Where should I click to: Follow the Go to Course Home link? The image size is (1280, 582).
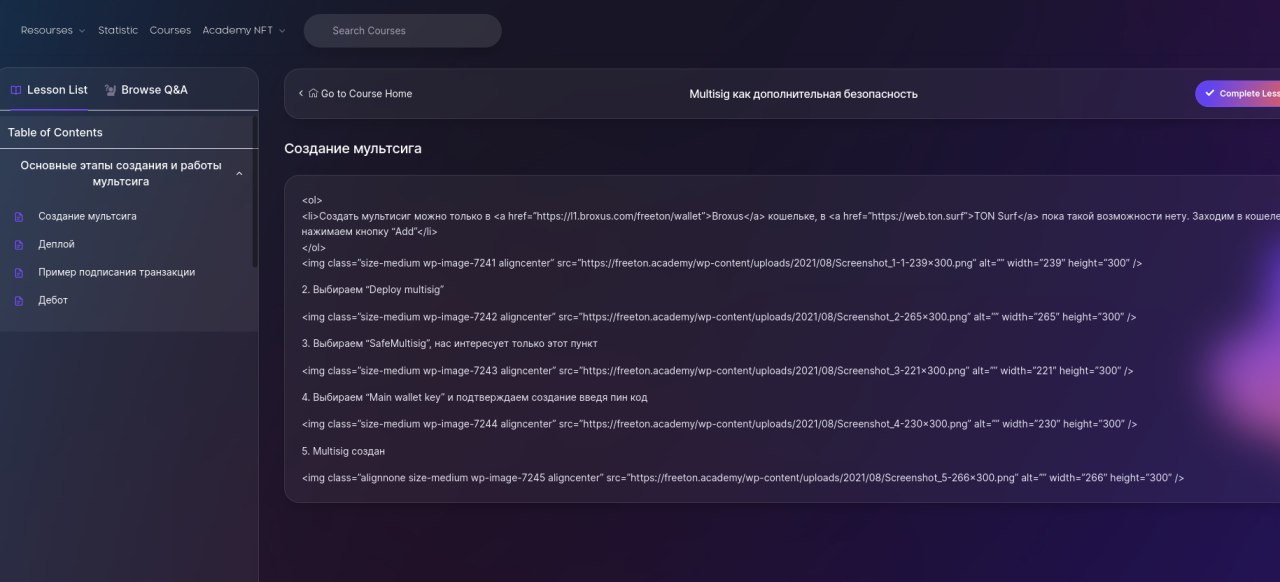click(365, 94)
